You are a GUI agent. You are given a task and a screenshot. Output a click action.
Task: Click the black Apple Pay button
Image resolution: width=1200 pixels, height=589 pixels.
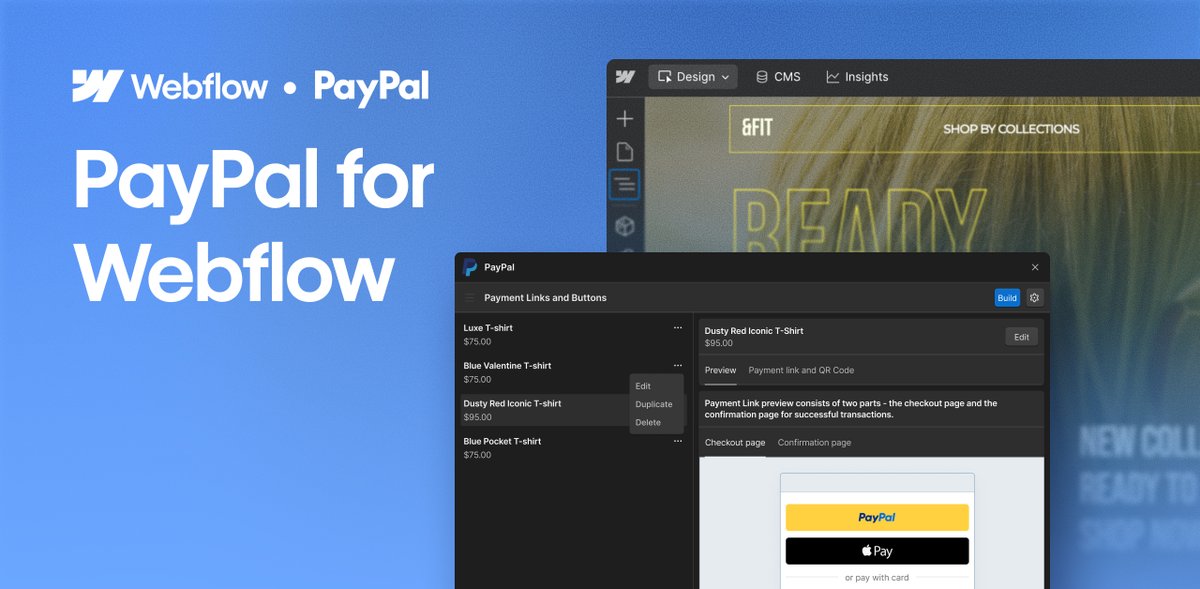877,551
